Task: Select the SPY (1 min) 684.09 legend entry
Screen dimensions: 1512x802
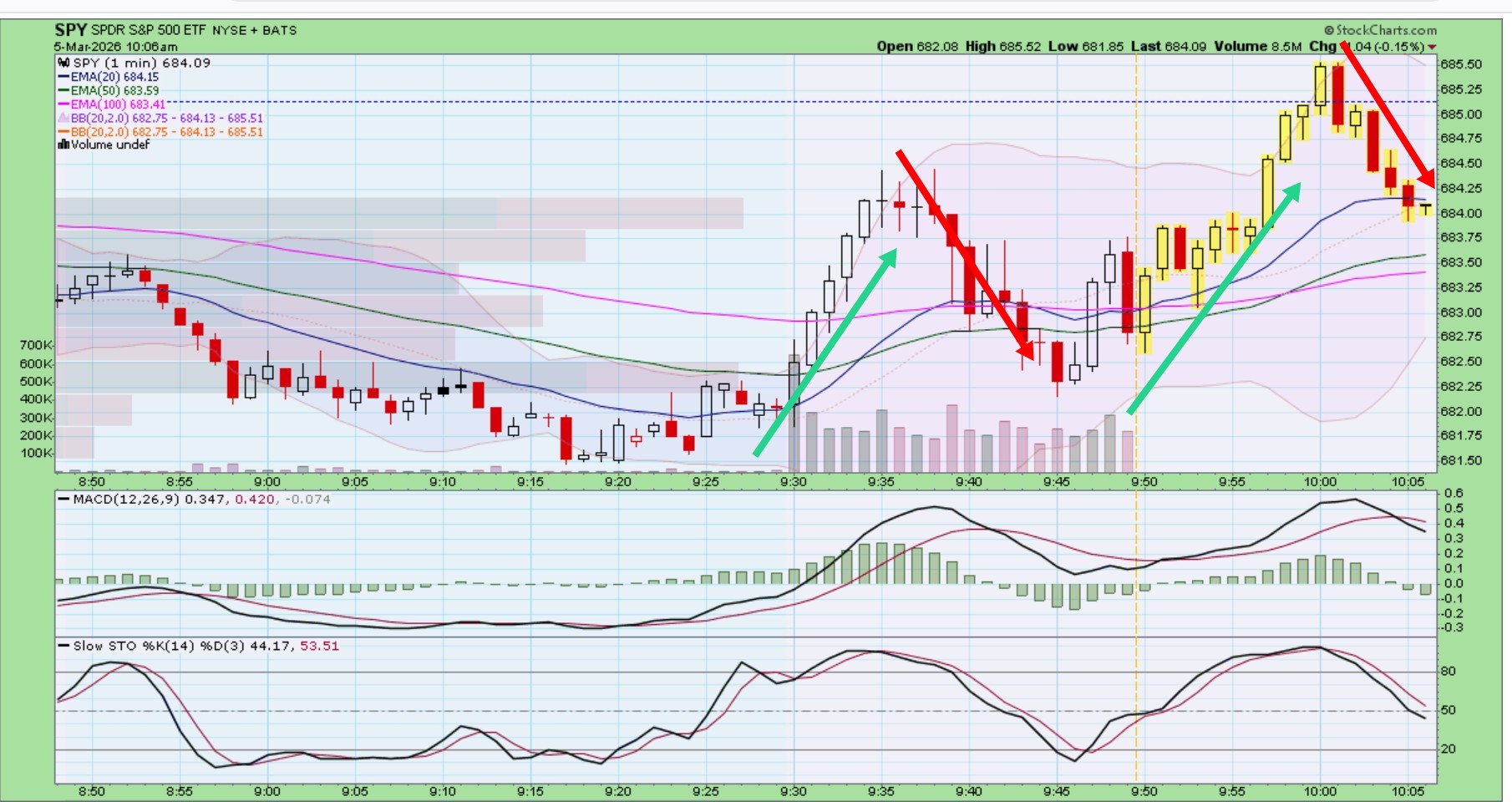Action: 142,63
